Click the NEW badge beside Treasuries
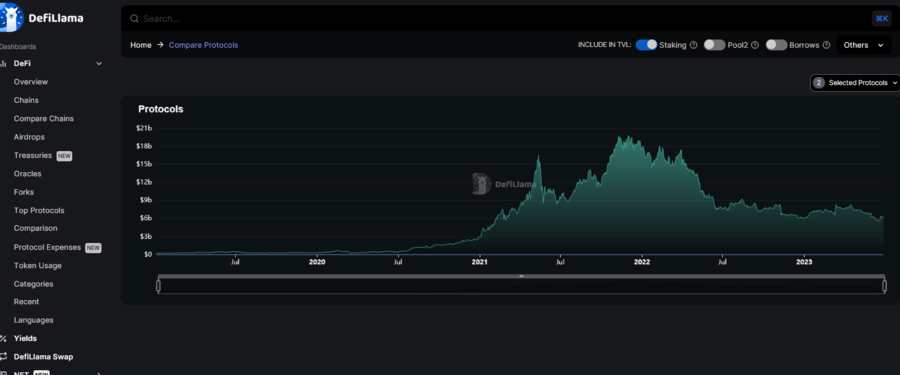This screenshot has width=900, height=375. (x=64, y=156)
